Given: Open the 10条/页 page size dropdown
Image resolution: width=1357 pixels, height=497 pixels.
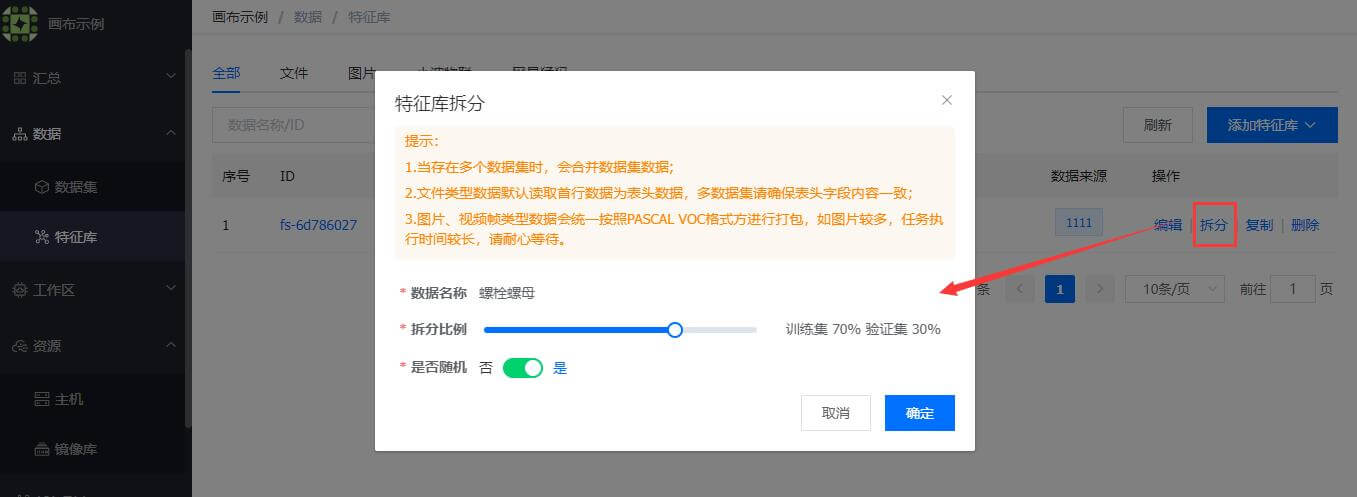Looking at the screenshot, I should coord(1175,289).
